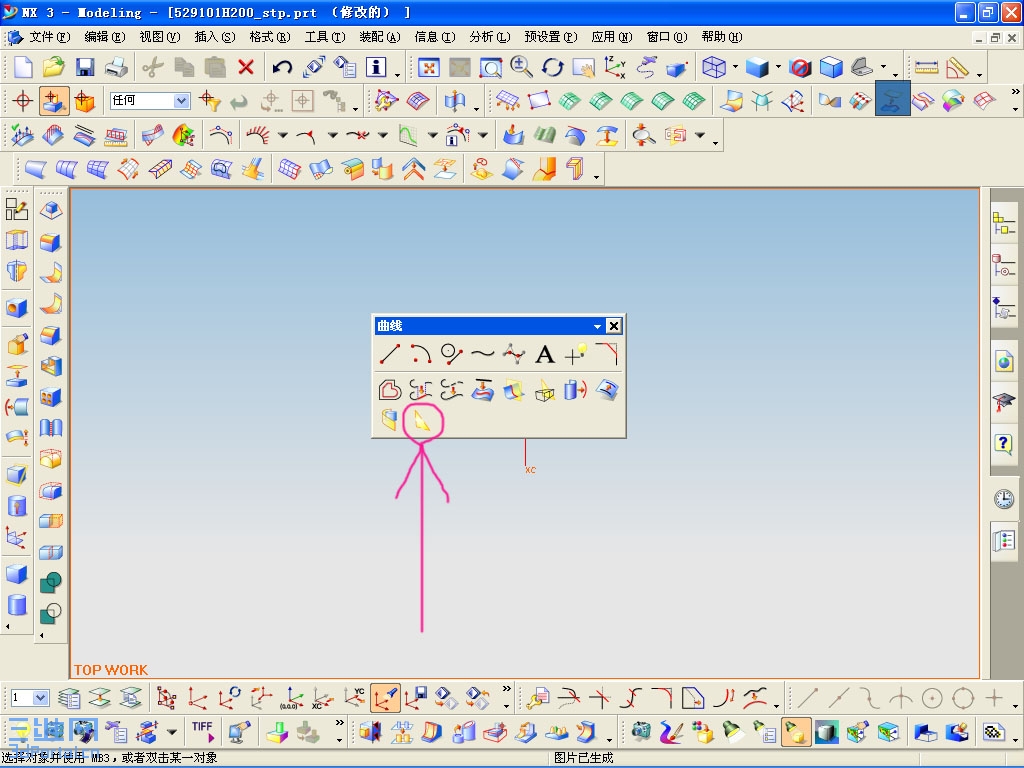Image resolution: width=1024 pixels, height=768 pixels.
Task: Open the Part Navigator tab on the right bar
Action: [x=1004, y=266]
